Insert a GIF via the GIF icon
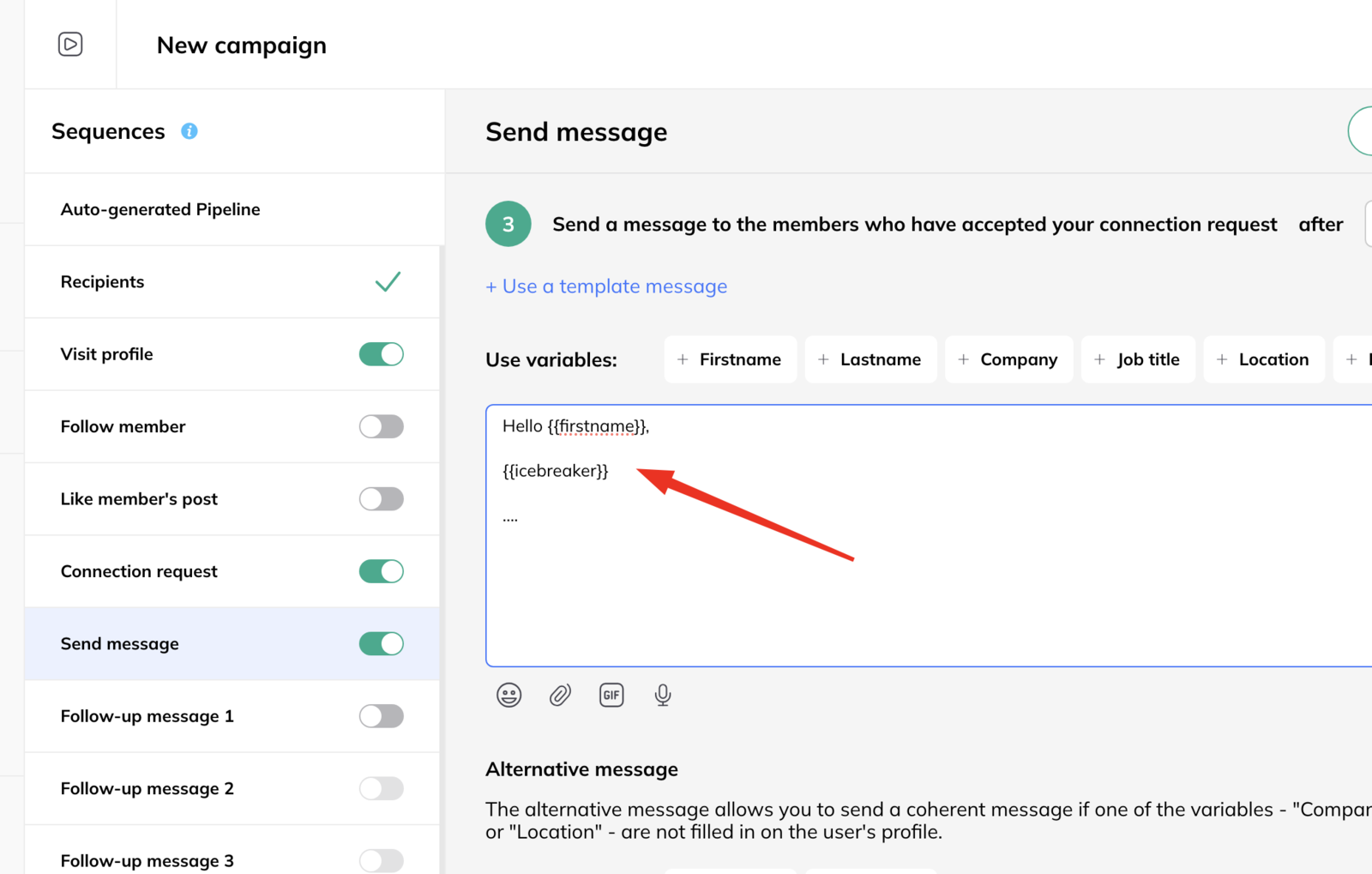 pyautogui.click(x=611, y=695)
